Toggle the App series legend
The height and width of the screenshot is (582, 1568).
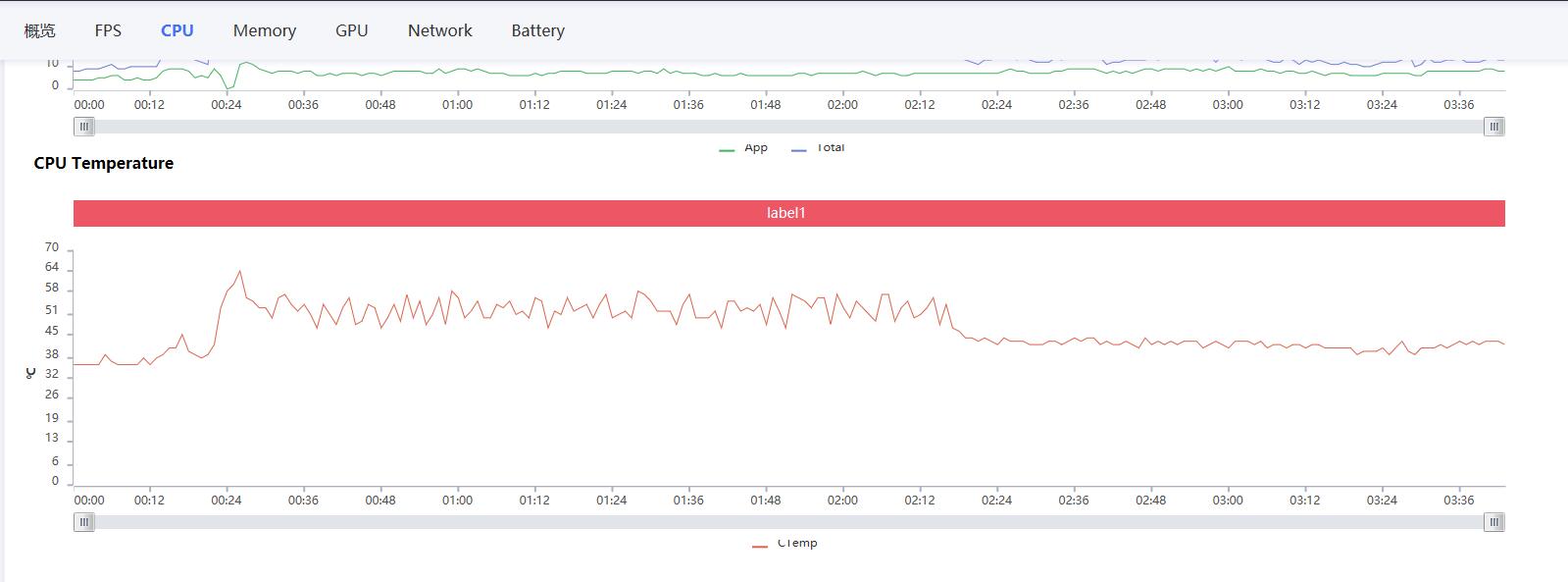[743, 148]
